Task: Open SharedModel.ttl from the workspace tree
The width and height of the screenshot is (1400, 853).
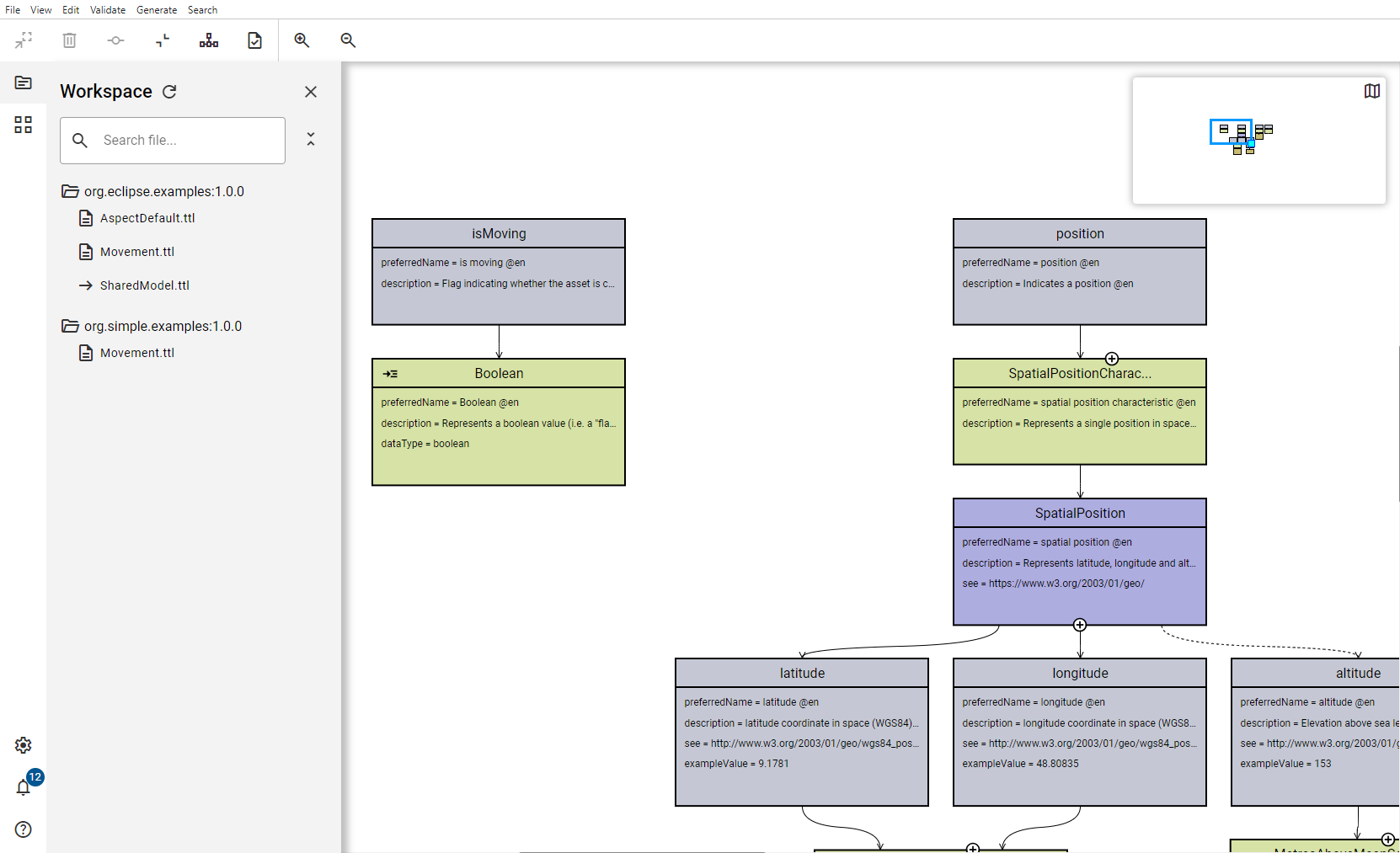Action: point(144,285)
